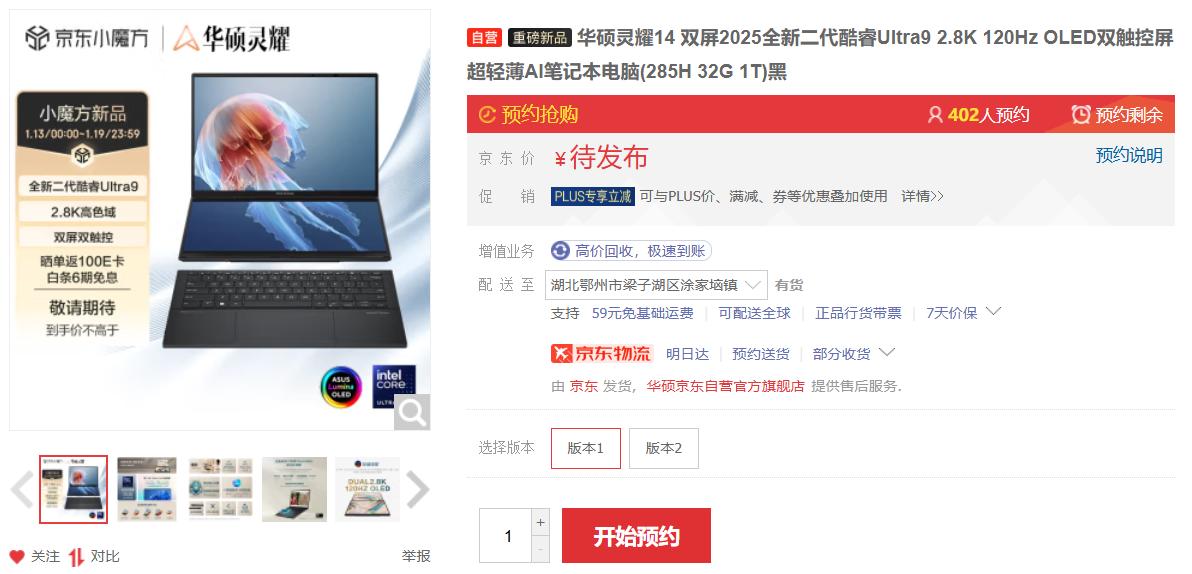Open the delivery address dropdown
The width and height of the screenshot is (1192, 574).
point(656,285)
